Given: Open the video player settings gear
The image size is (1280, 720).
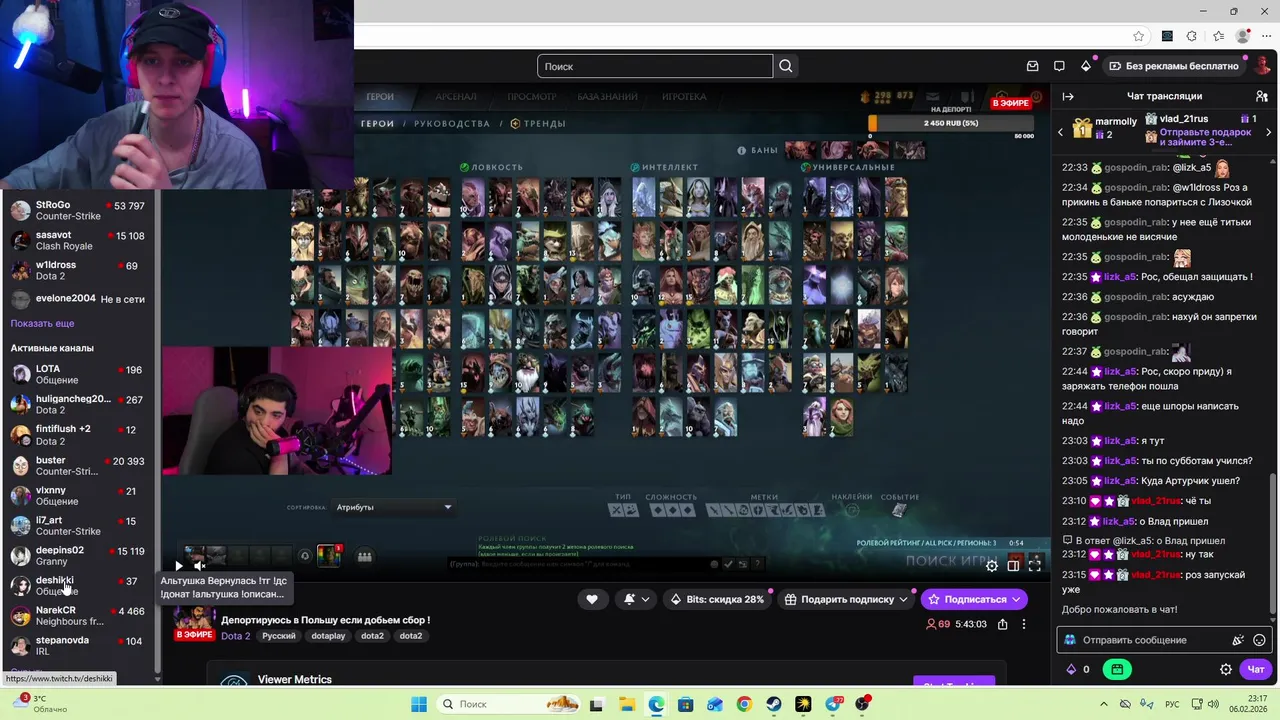Looking at the screenshot, I should 992,565.
